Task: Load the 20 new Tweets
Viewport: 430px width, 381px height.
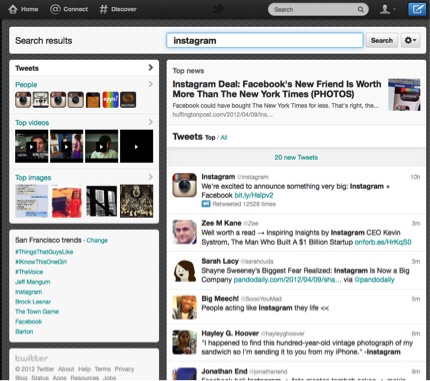Action: 296,157
